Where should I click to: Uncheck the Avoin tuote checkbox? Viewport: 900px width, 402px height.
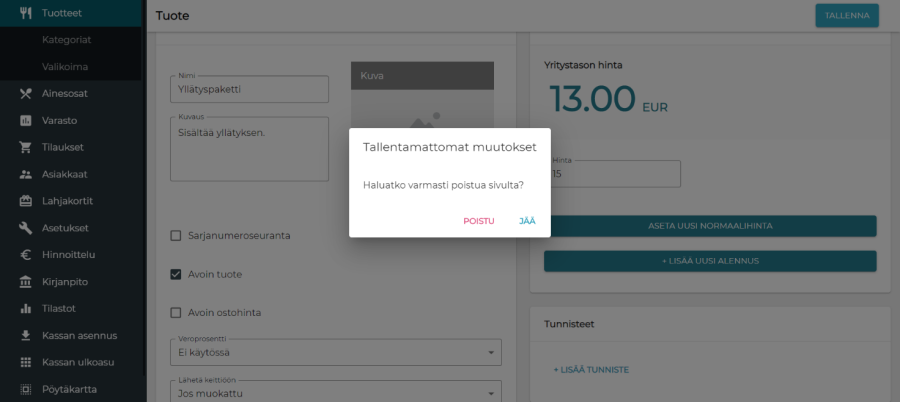tap(176, 274)
